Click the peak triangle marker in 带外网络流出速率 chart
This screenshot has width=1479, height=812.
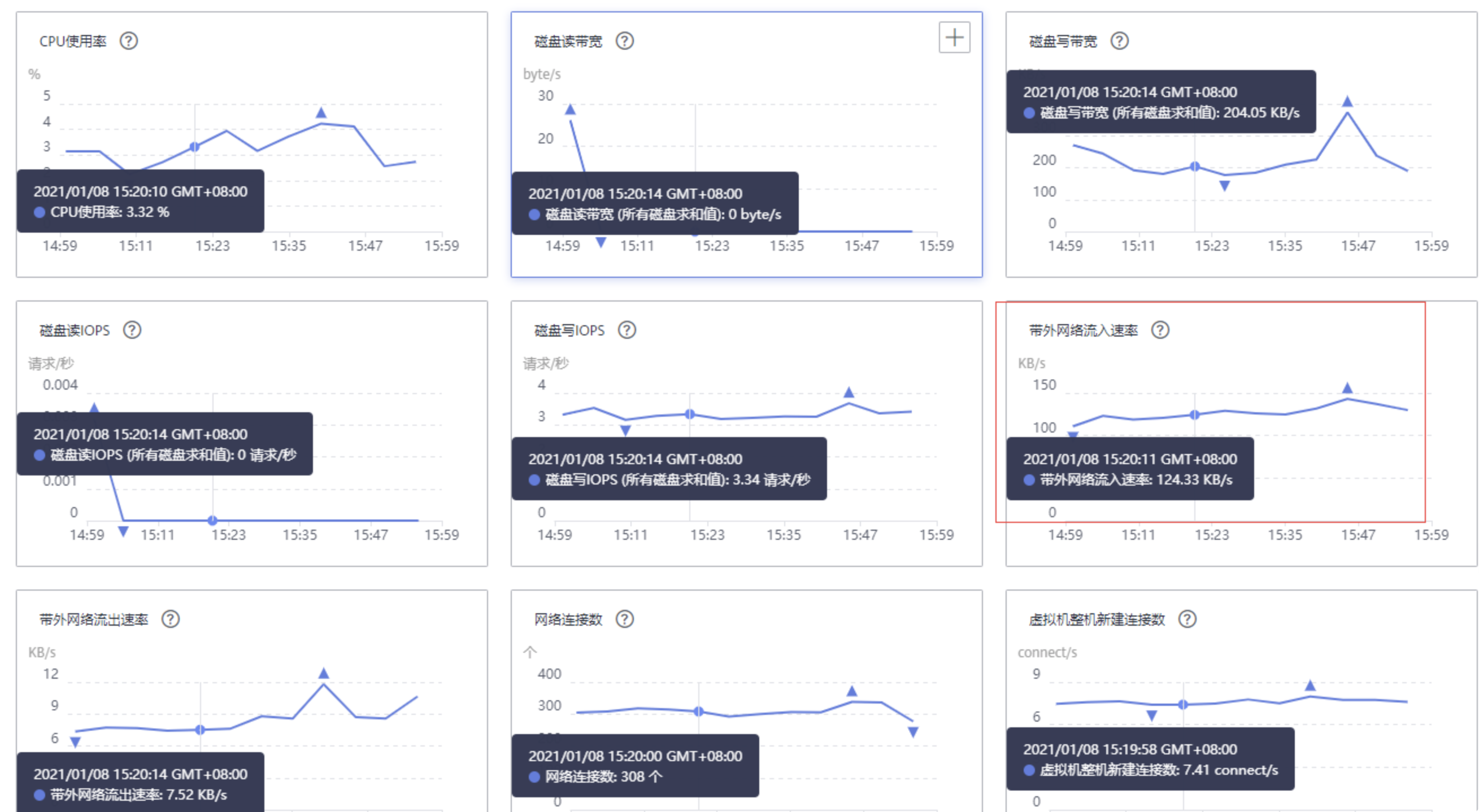point(324,673)
